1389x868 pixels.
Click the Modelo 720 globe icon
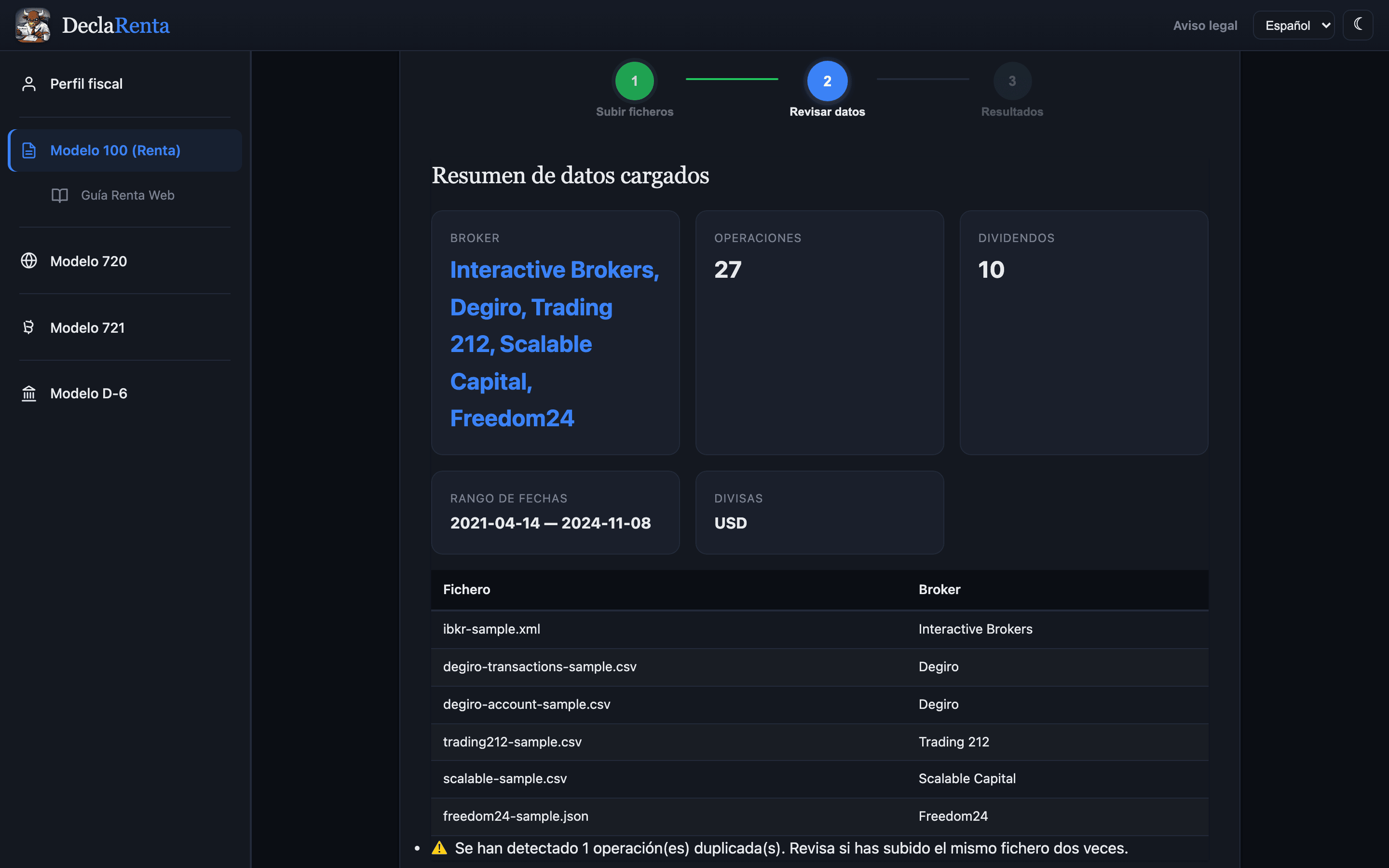[x=29, y=260]
